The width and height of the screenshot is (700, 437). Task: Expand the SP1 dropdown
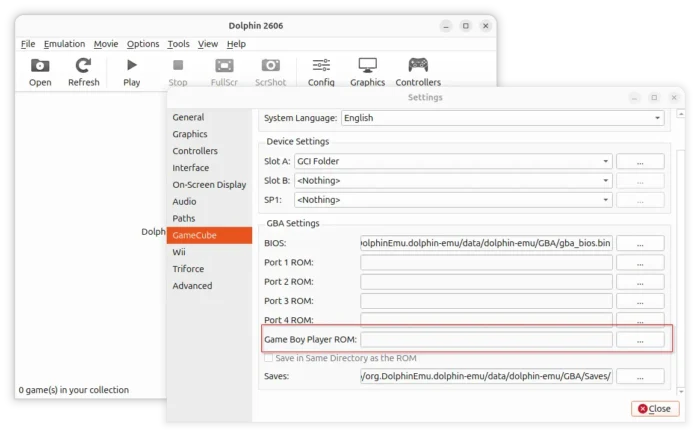453,200
